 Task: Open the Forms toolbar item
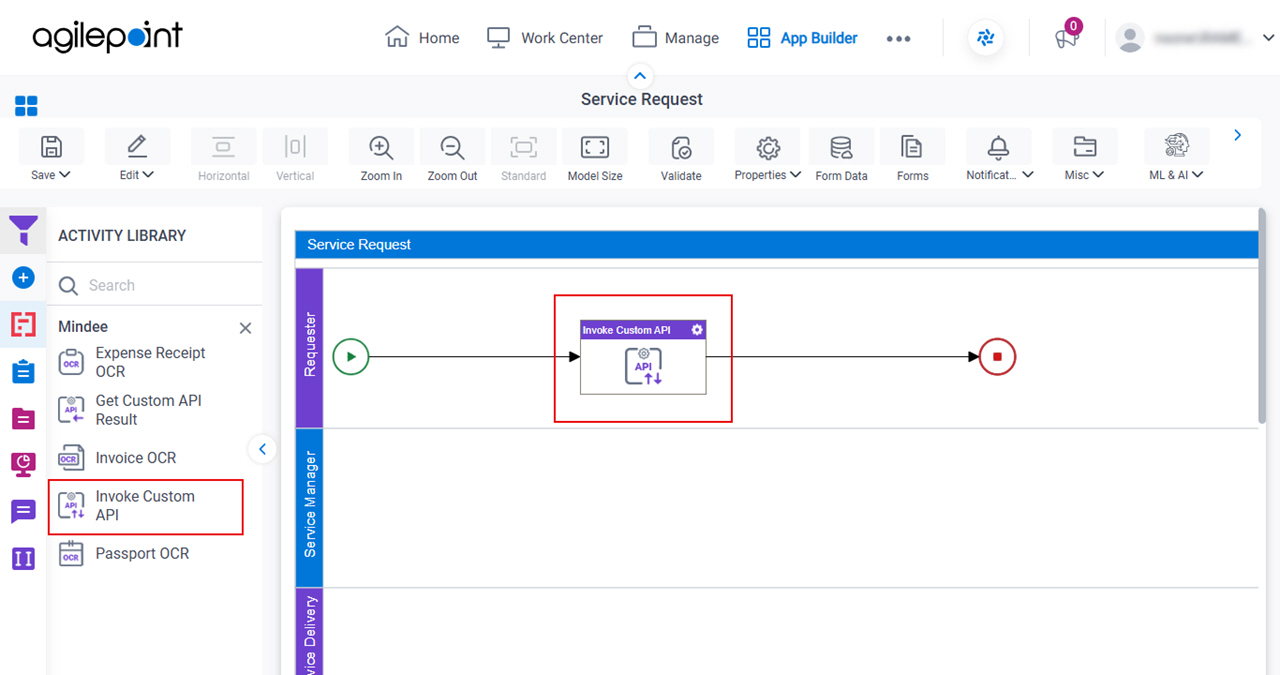coord(912,148)
